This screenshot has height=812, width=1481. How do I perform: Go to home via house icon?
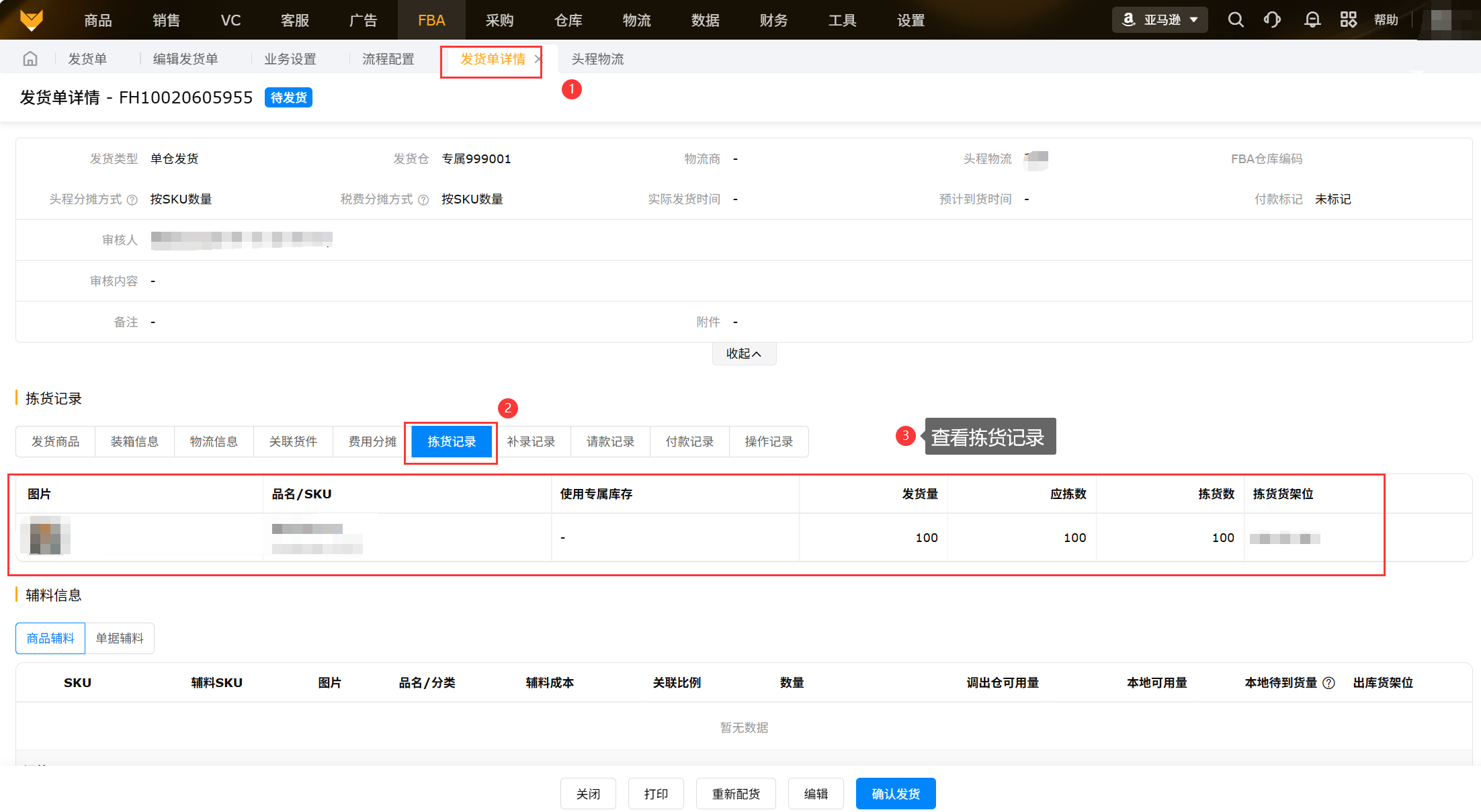(x=30, y=59)
